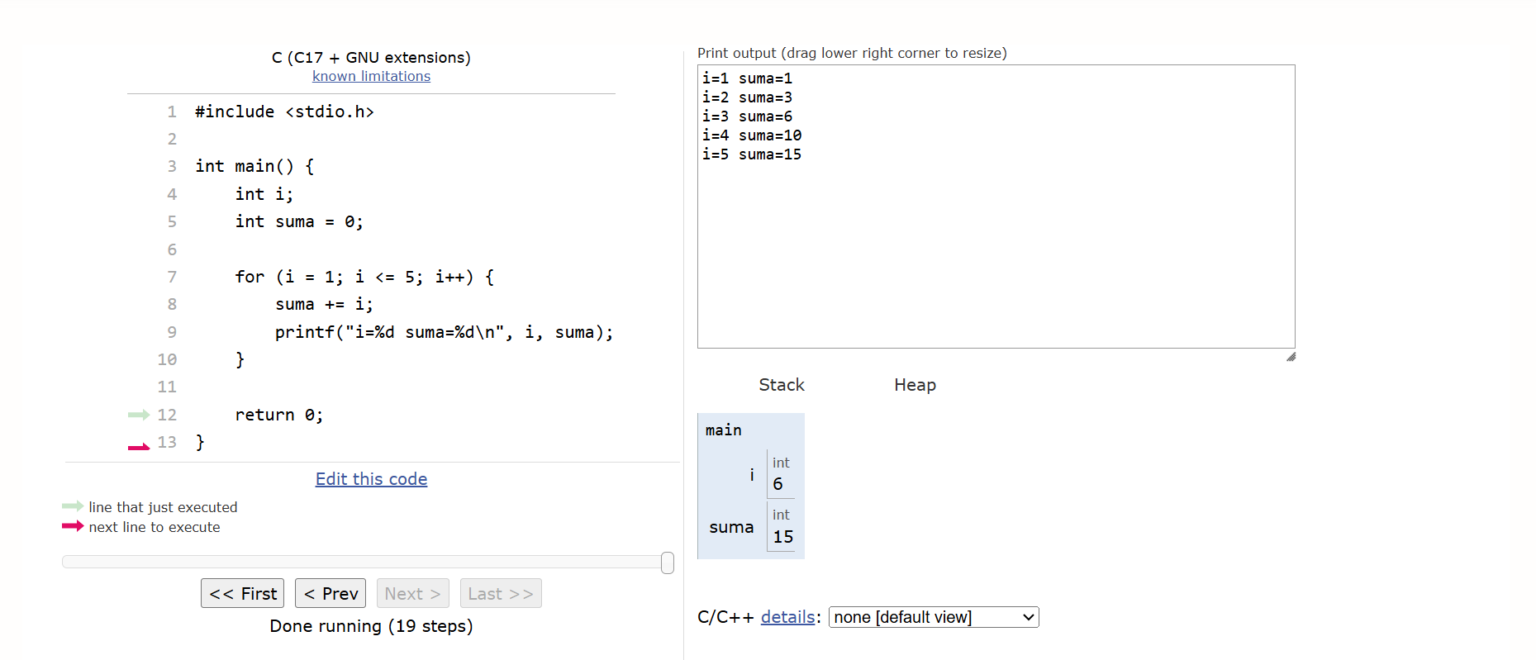
Task: Click code line 'suma += i;'
Action: click(x=325, y=304)
